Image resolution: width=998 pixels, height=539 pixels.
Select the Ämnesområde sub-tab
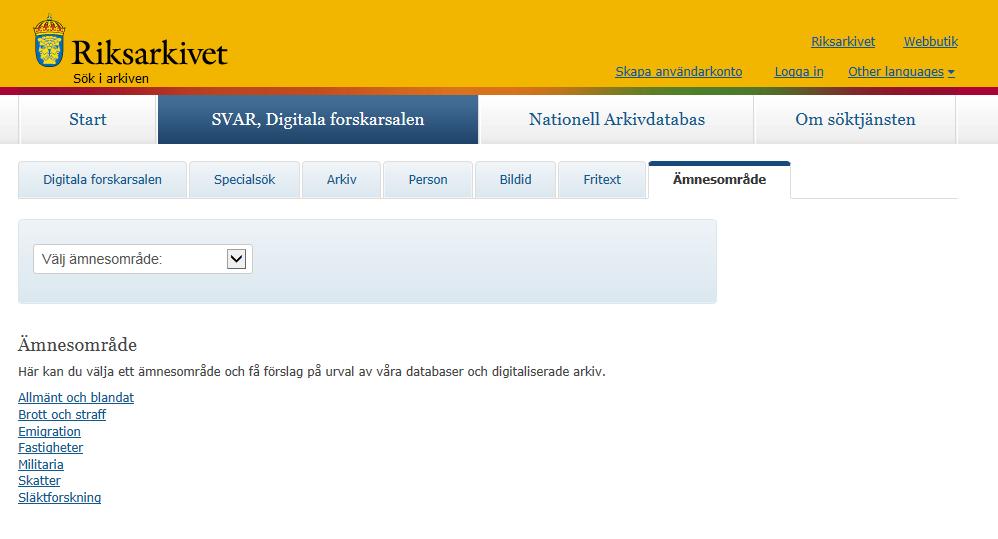tap(719, 180)
